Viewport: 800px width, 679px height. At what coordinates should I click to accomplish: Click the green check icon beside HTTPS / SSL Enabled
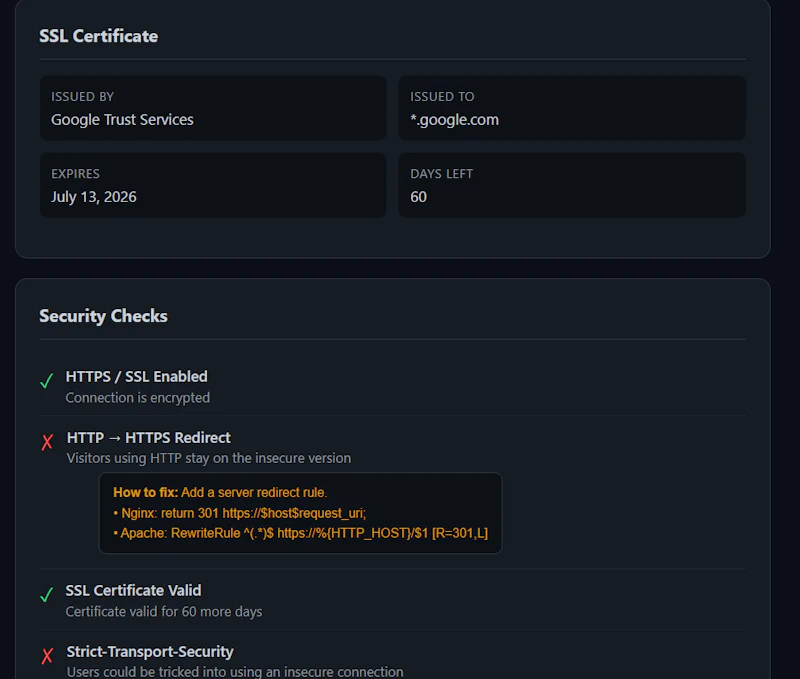[x=46, y=381]
